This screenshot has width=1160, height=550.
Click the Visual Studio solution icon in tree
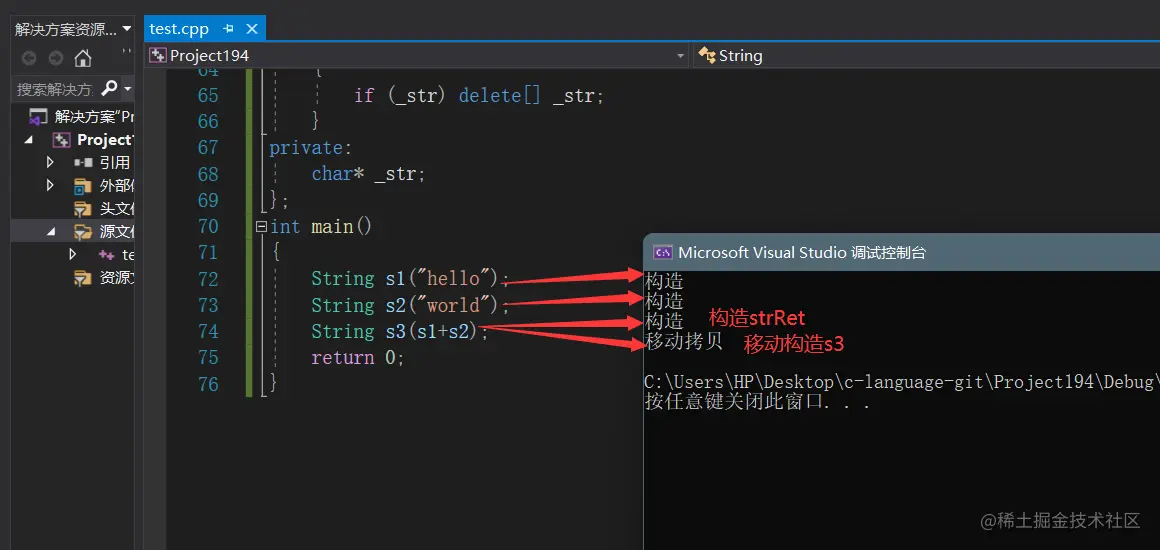point(38,116)
